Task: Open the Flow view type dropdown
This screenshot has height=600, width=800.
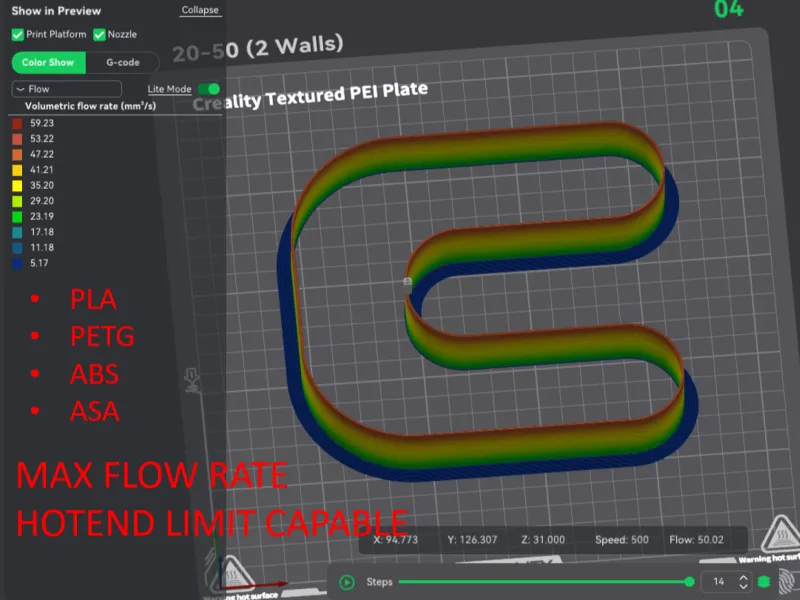Action: 67,89
